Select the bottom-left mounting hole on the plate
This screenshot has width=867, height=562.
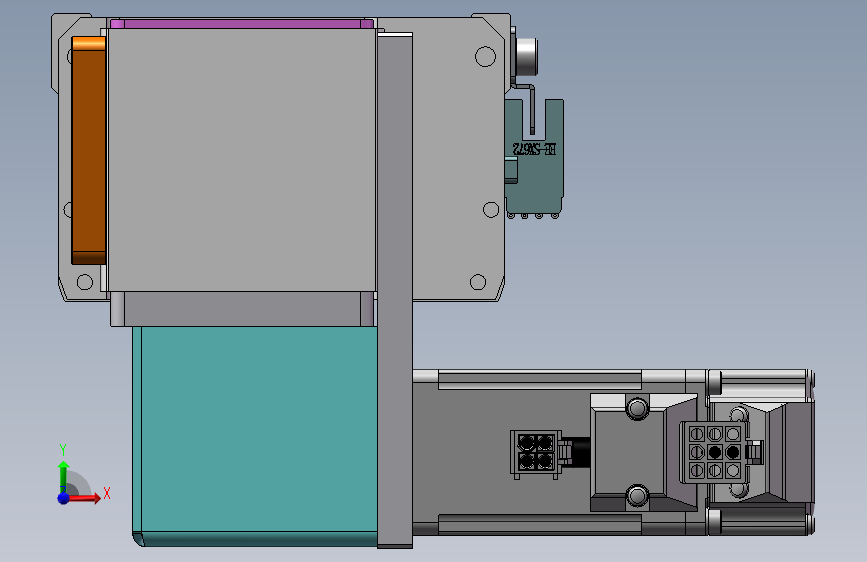[85, 282]
